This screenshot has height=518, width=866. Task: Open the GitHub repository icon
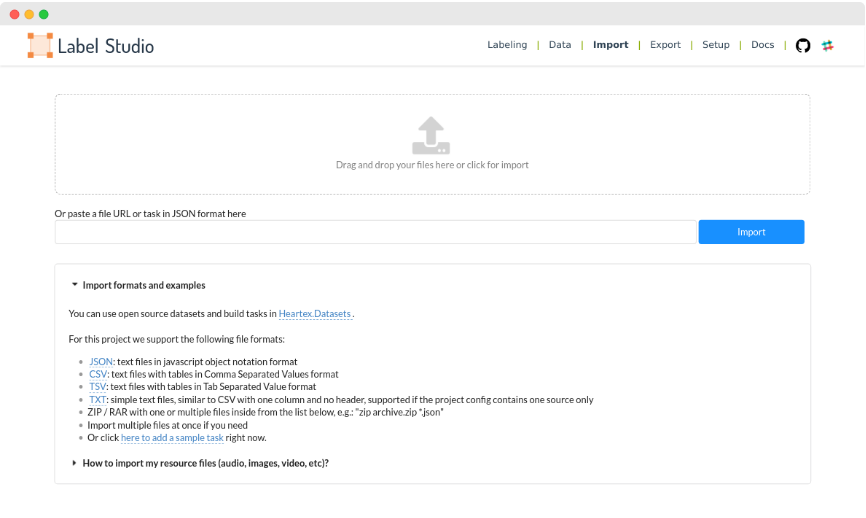tap(802, 45)
